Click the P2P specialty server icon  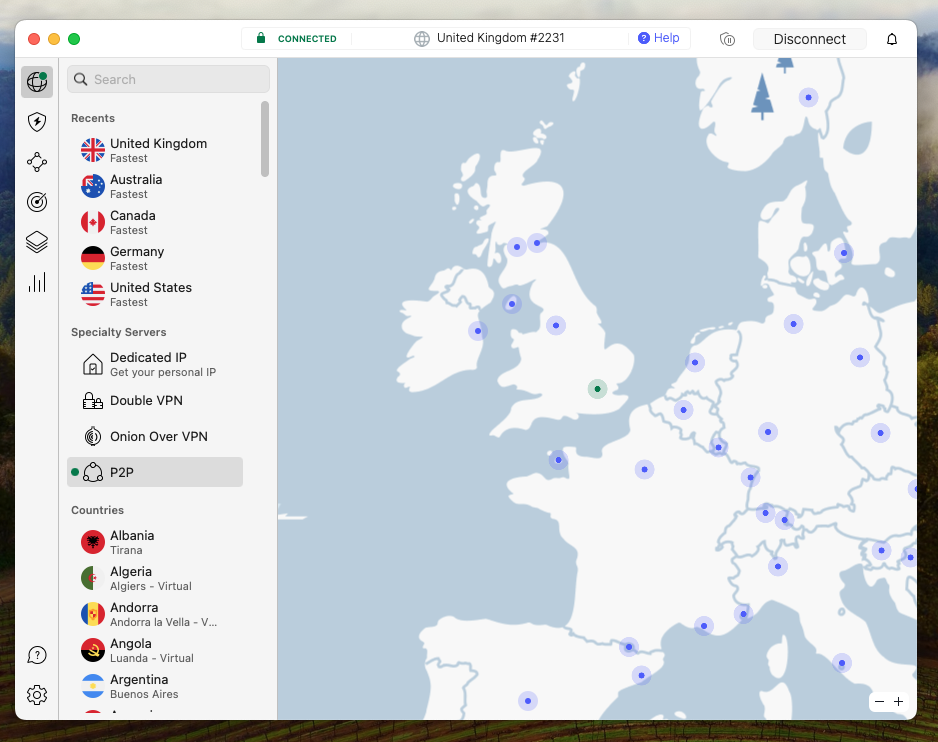click(93, 472)
